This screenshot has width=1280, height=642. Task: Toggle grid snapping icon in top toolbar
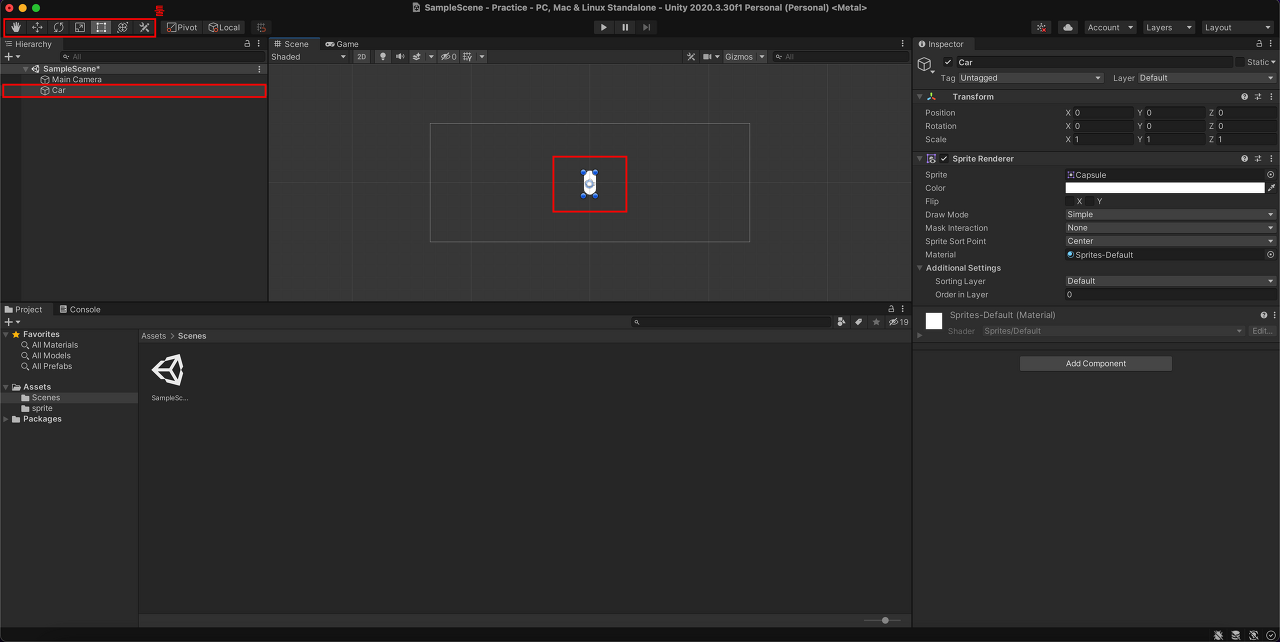tap(261, 27)
